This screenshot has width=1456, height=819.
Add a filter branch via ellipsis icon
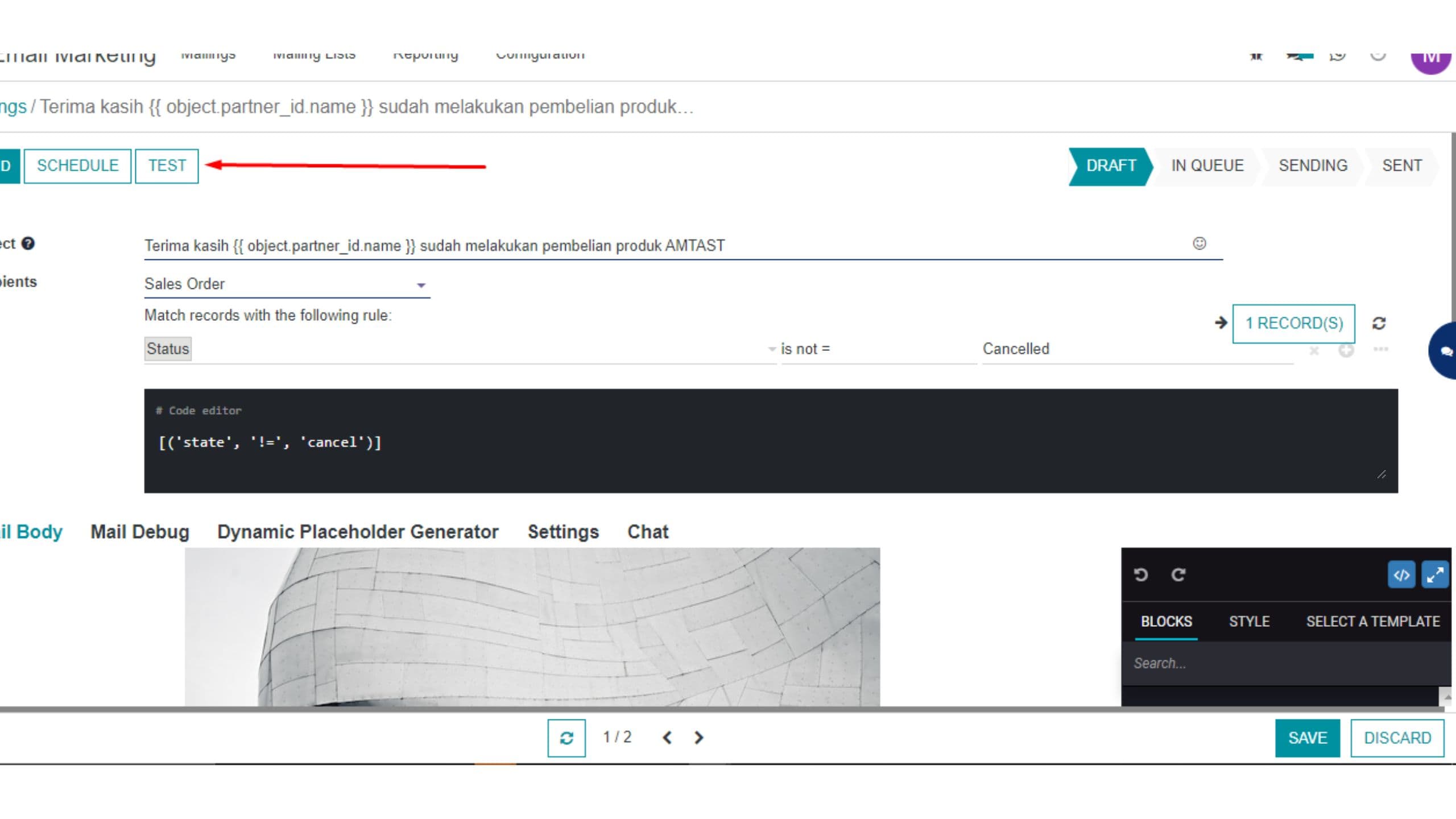(x=1380, y=349)
